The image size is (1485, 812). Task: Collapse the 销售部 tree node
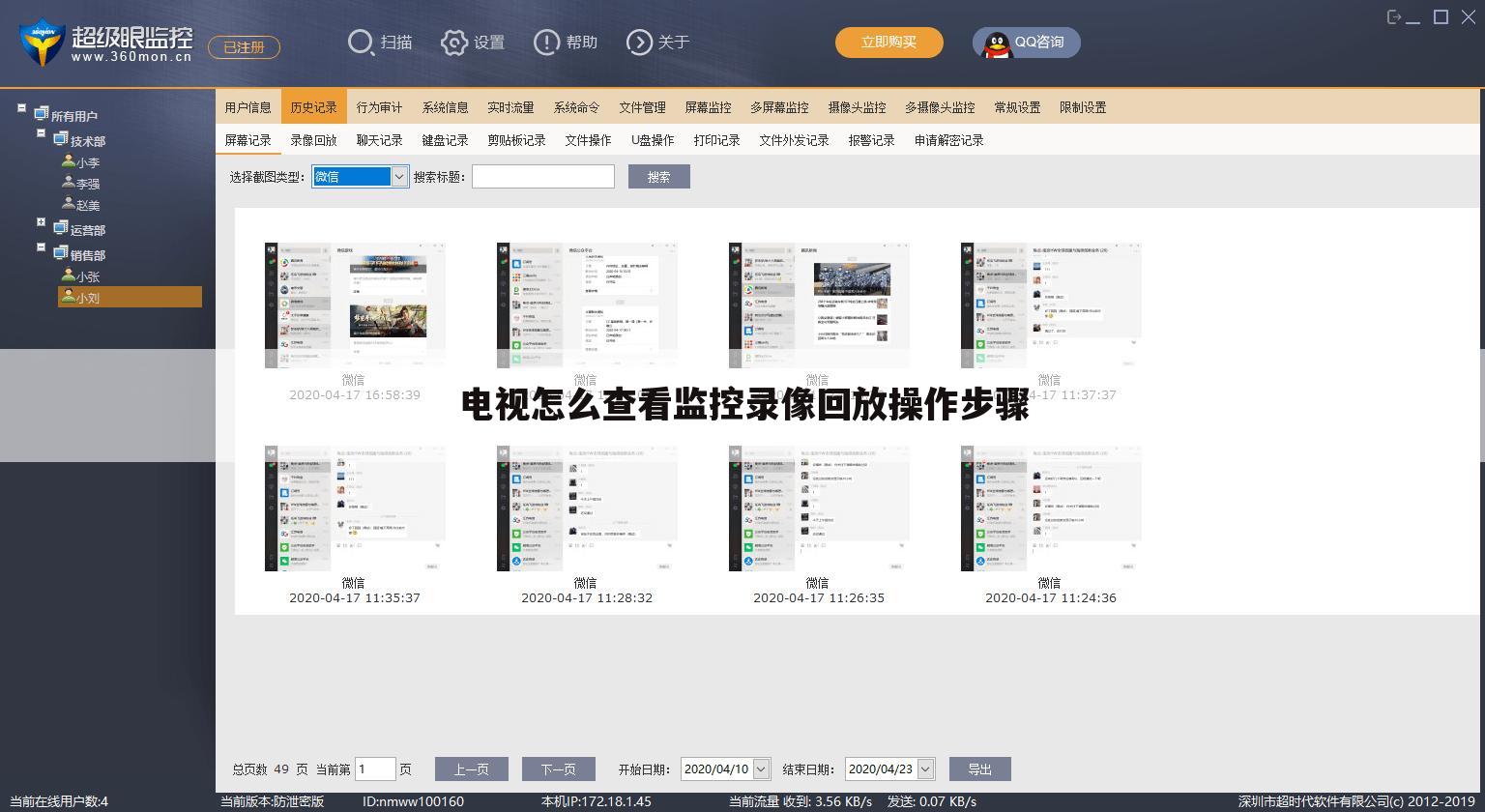[x=41, y=246]
